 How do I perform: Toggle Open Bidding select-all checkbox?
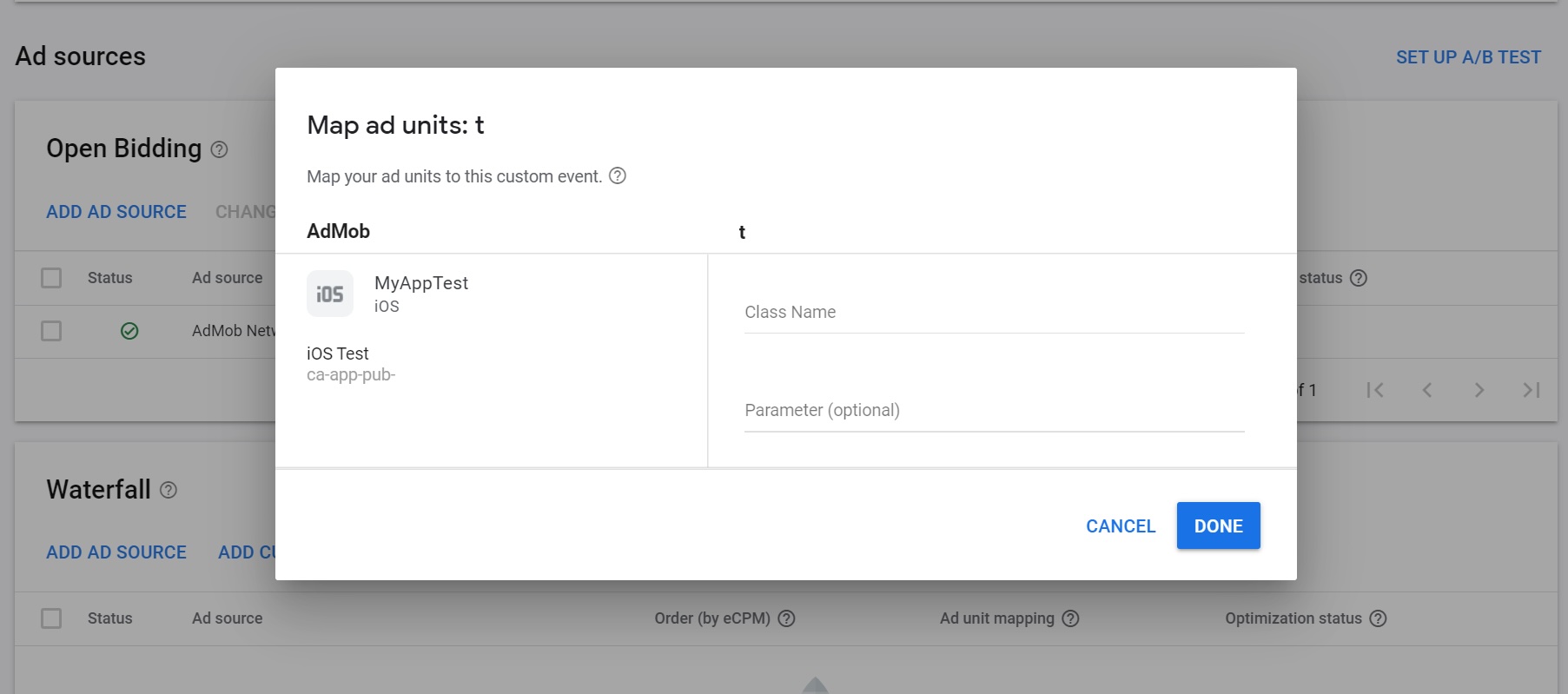click(51, 278)
